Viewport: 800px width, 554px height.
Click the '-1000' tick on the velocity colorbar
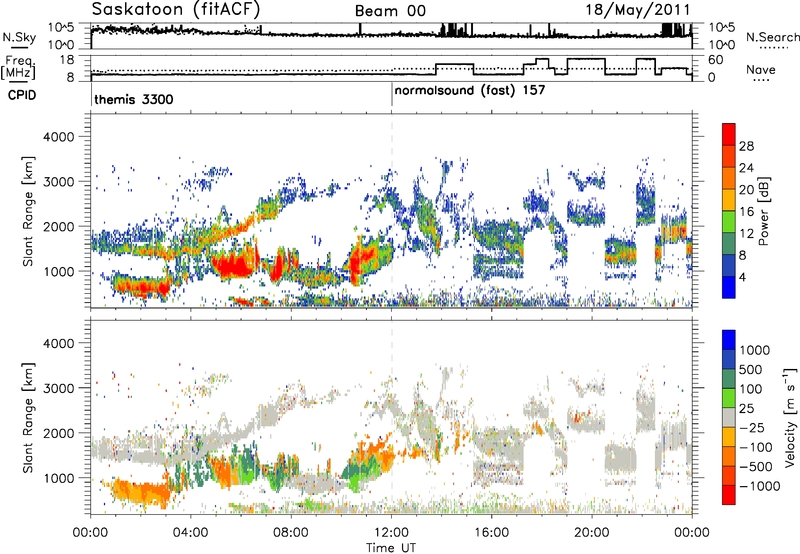click(759, 486)
